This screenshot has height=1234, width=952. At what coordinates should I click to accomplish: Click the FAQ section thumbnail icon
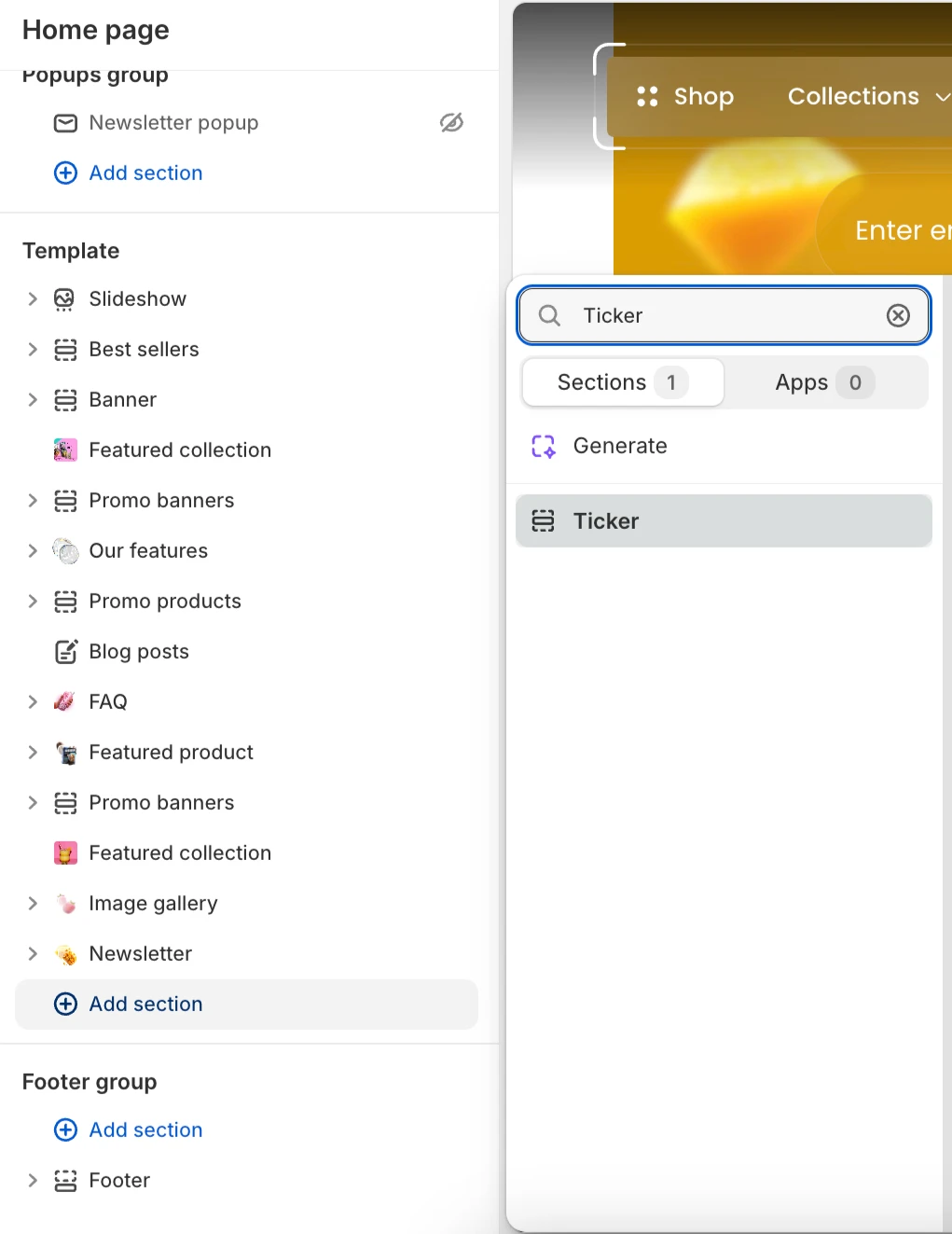pyautogui.click(x=64, y=701)
